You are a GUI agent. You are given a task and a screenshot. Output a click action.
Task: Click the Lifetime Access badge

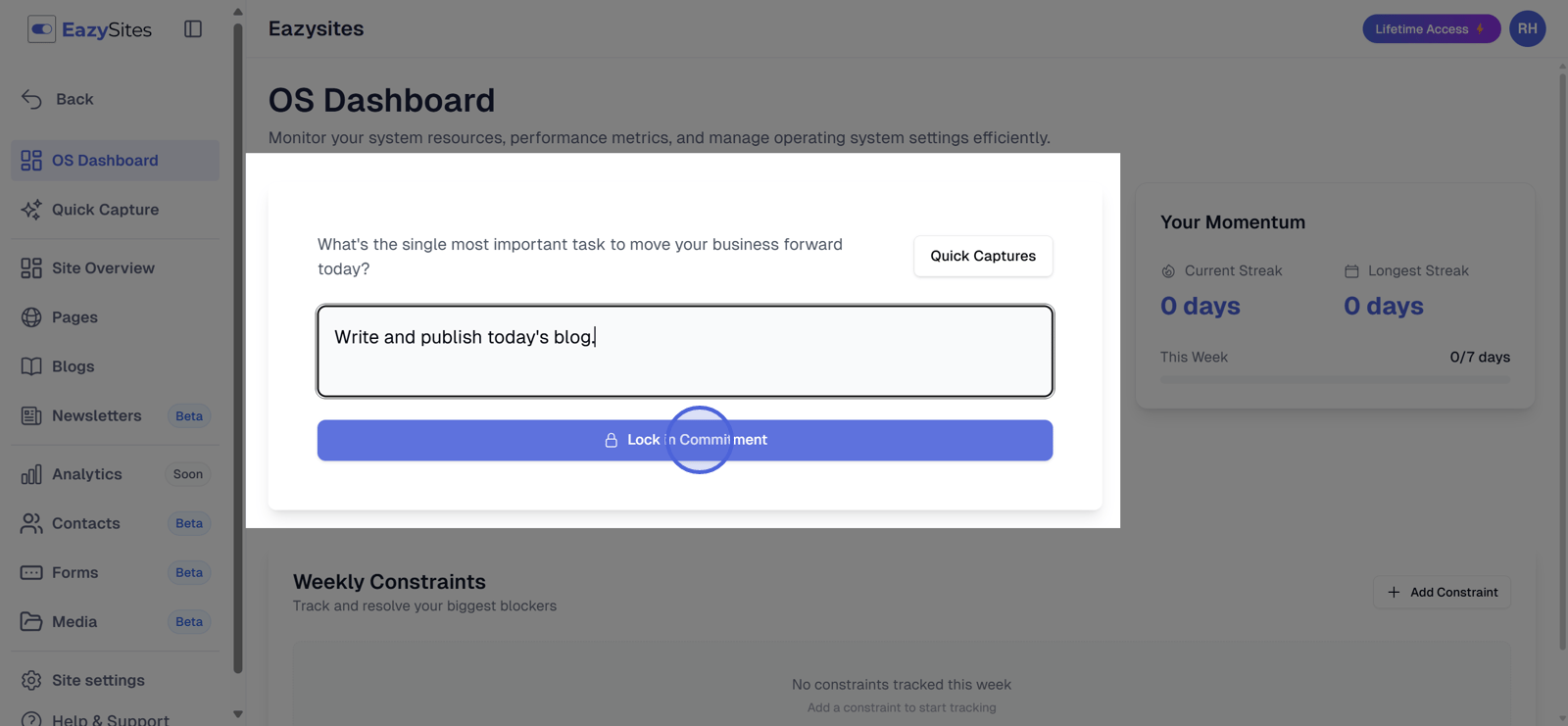click(x=1430, y=29)
